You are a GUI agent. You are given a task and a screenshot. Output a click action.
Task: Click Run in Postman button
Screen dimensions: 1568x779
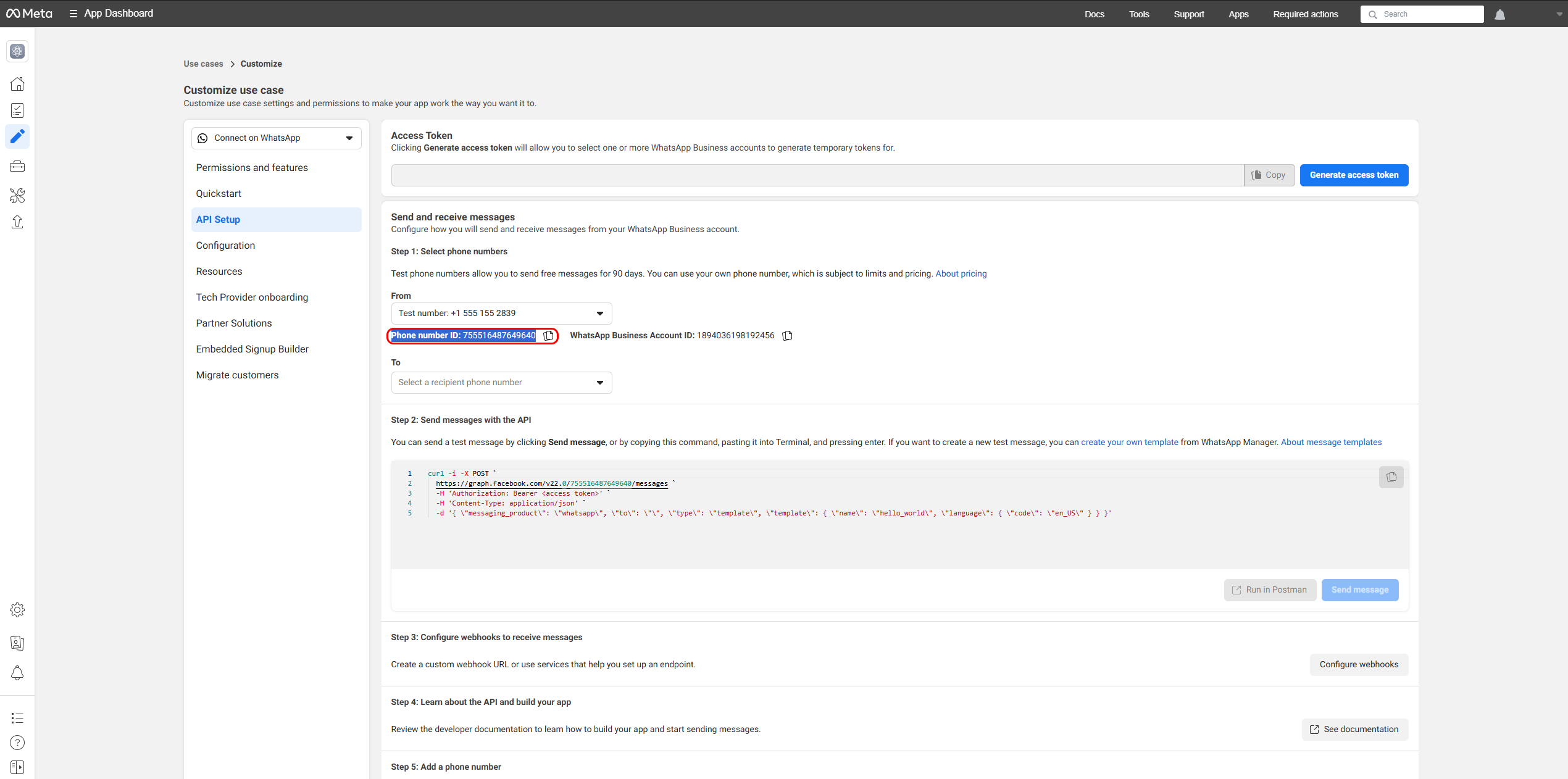click(1270, 590)
